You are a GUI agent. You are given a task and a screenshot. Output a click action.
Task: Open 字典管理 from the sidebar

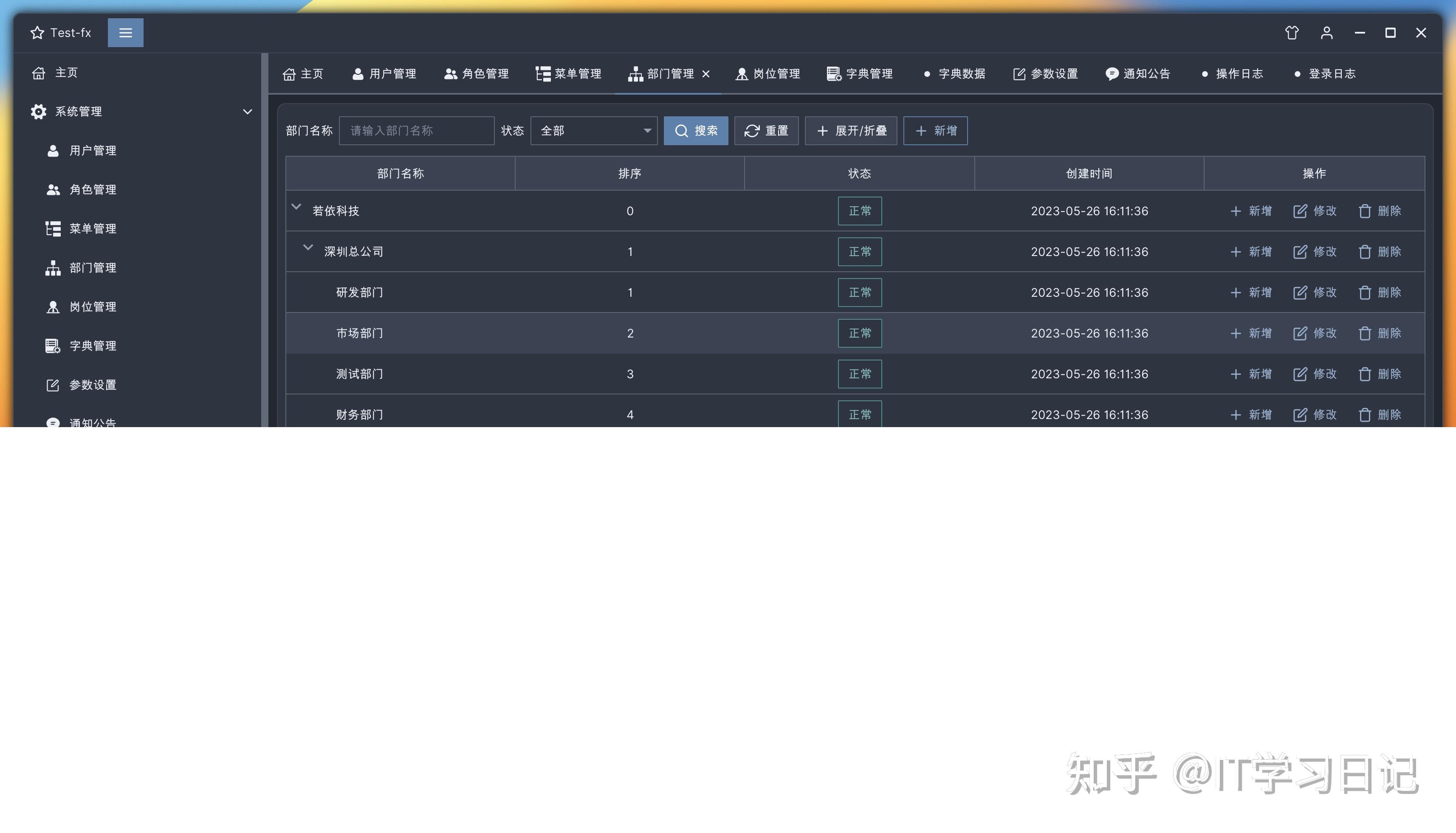92,346
